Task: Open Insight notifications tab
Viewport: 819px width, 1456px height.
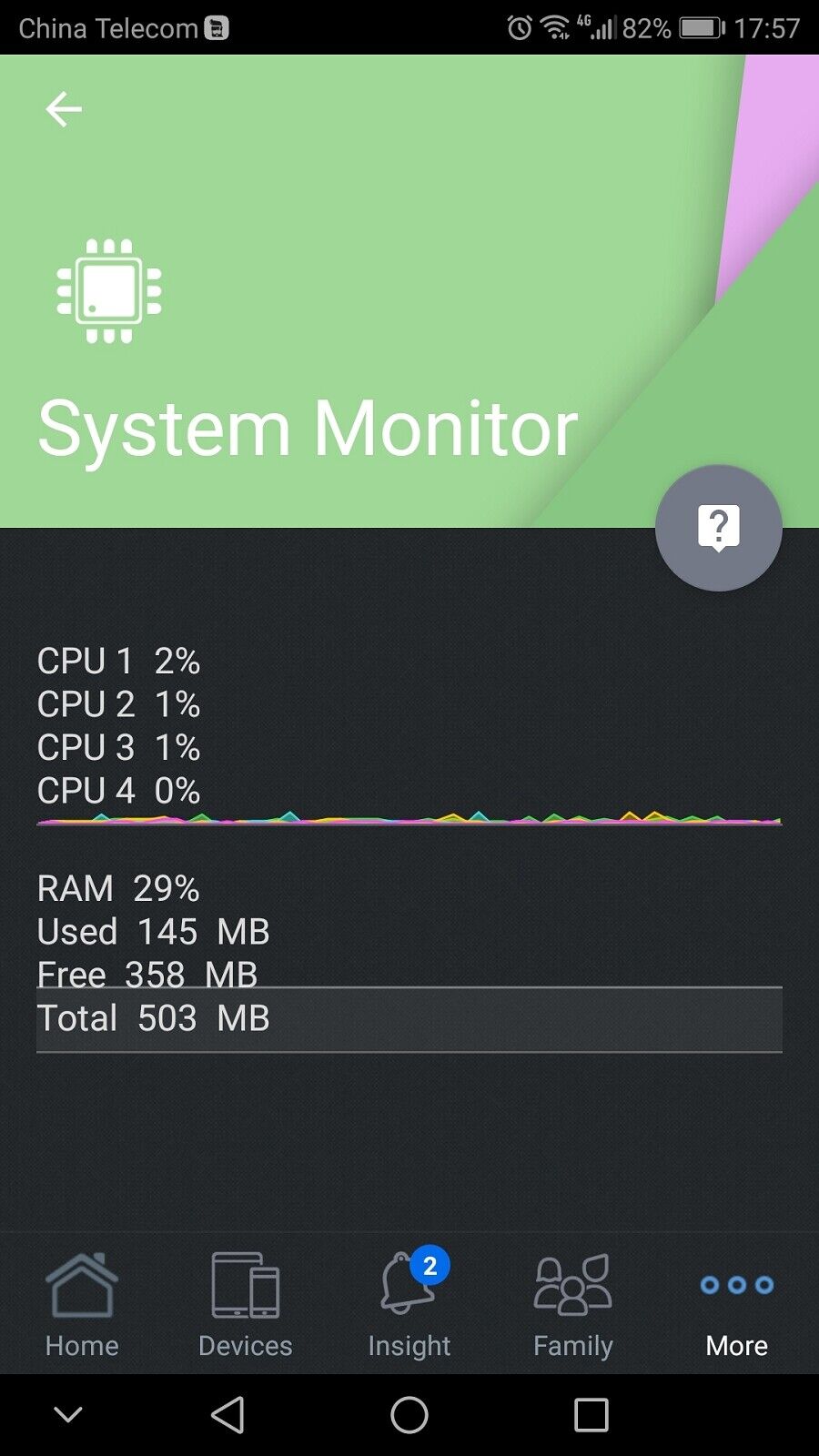Action: 409,1304
